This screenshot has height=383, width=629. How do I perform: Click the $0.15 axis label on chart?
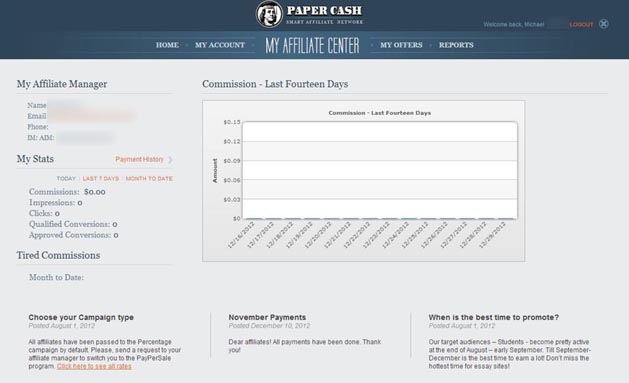point(232,122)
